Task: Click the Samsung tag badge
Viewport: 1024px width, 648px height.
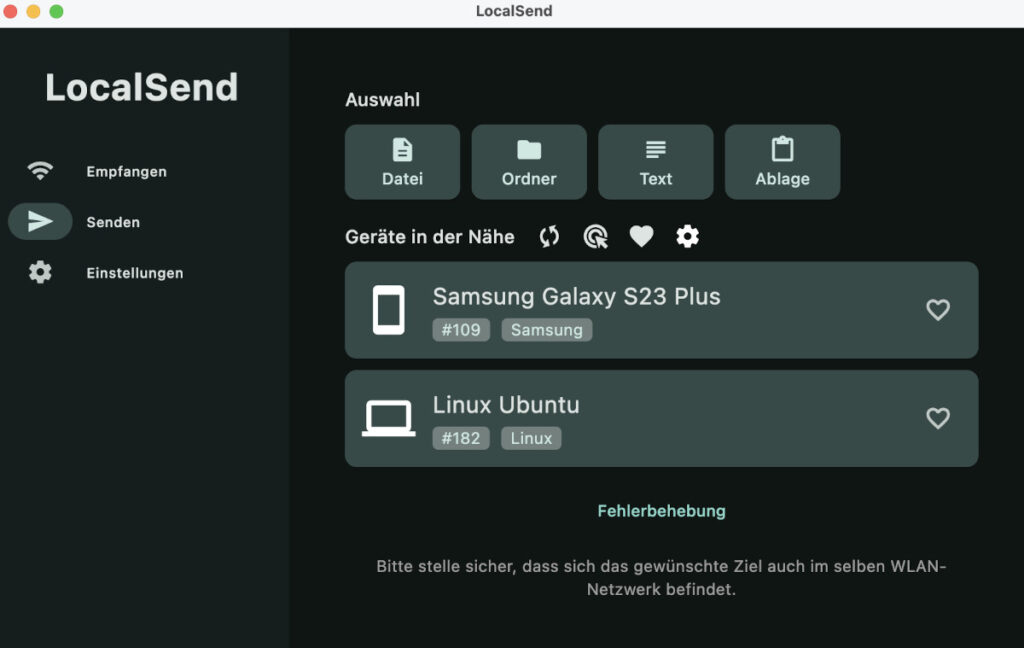Action: (x=546, y=330)
